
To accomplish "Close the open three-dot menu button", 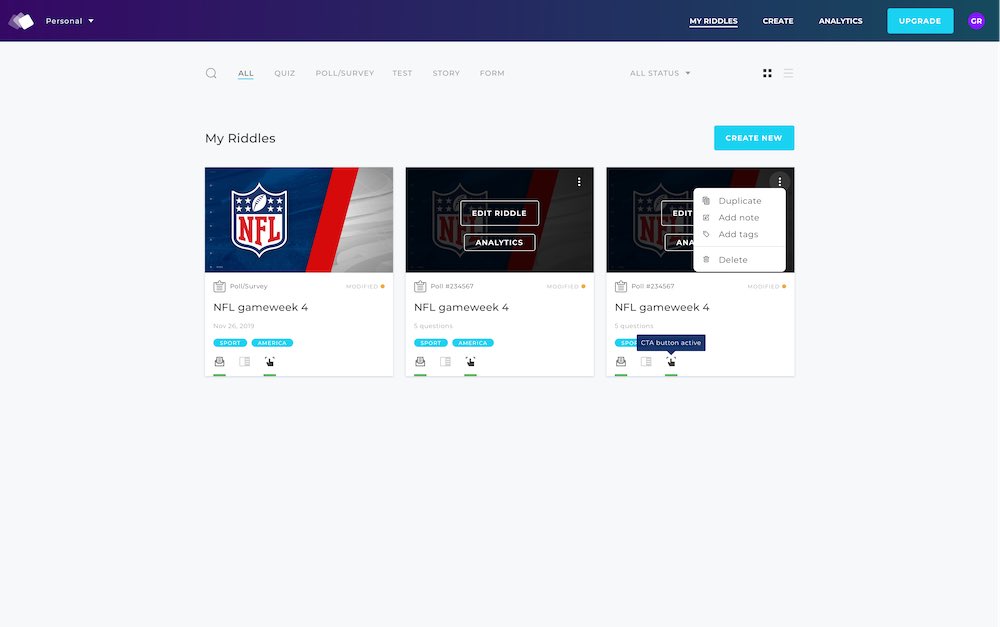I will (x=779, y=182).
